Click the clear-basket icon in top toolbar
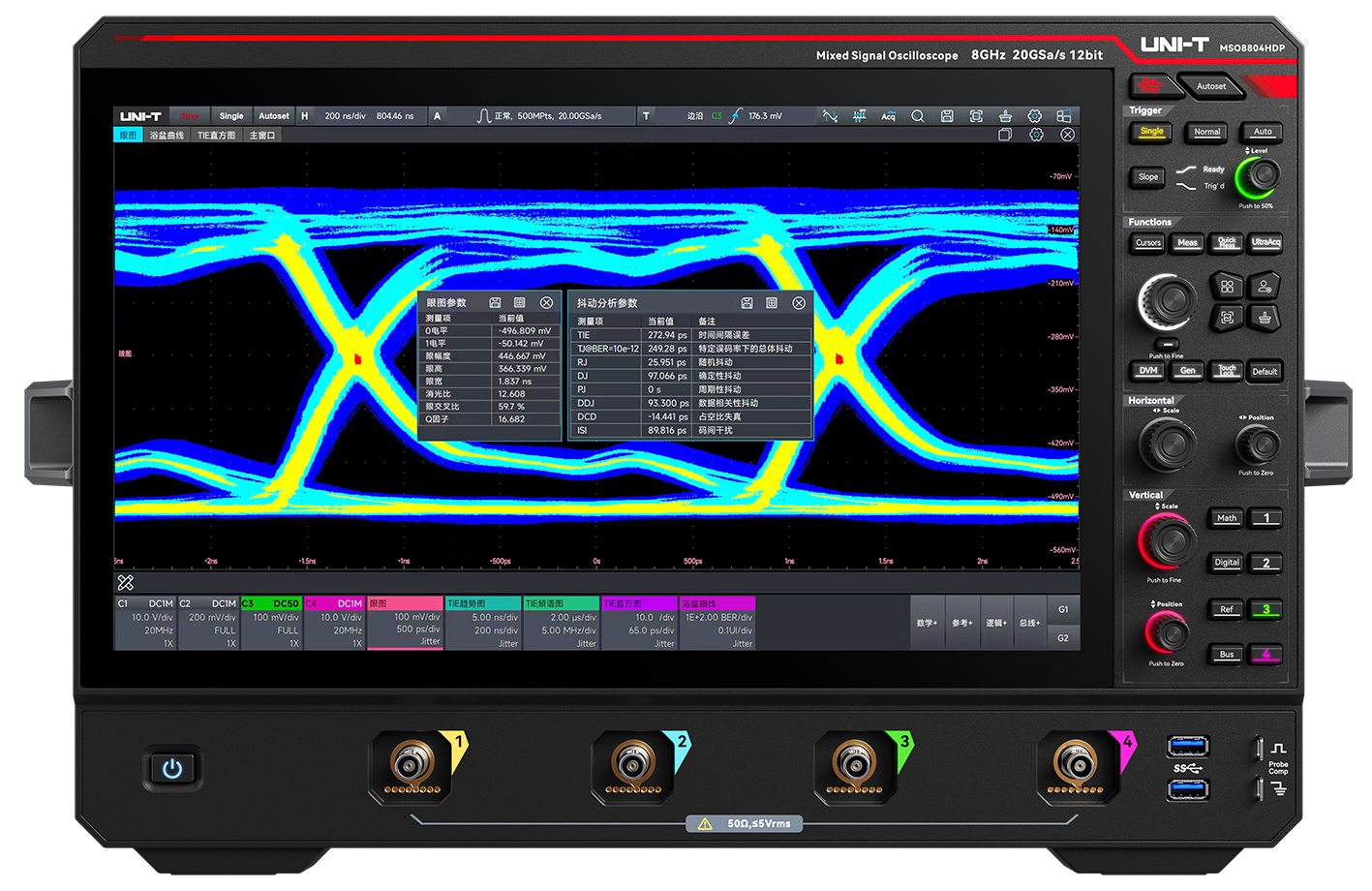This screenshot has width=1372, height=891. [1005, 116]
